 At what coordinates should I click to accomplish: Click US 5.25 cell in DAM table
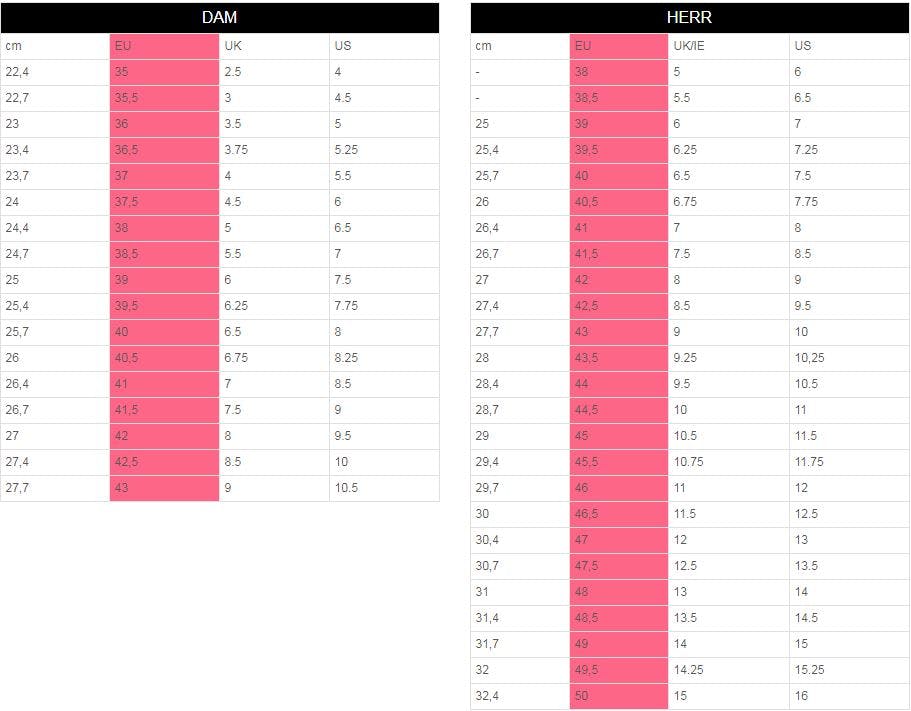click(383, 150)
